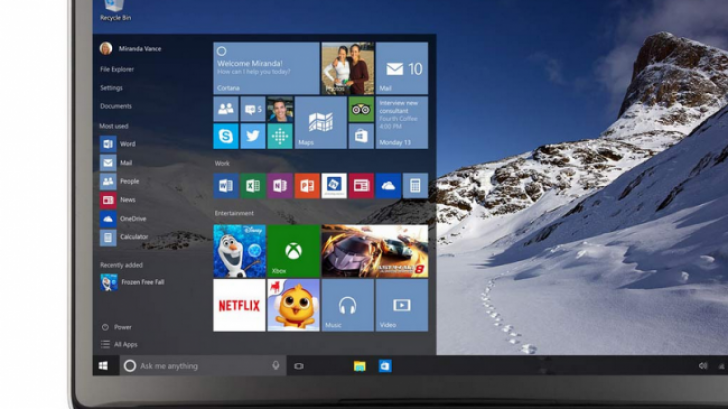Screen dimensions: 728x409
Task: Open the white tile in Work group
Action: click(334, 186)
